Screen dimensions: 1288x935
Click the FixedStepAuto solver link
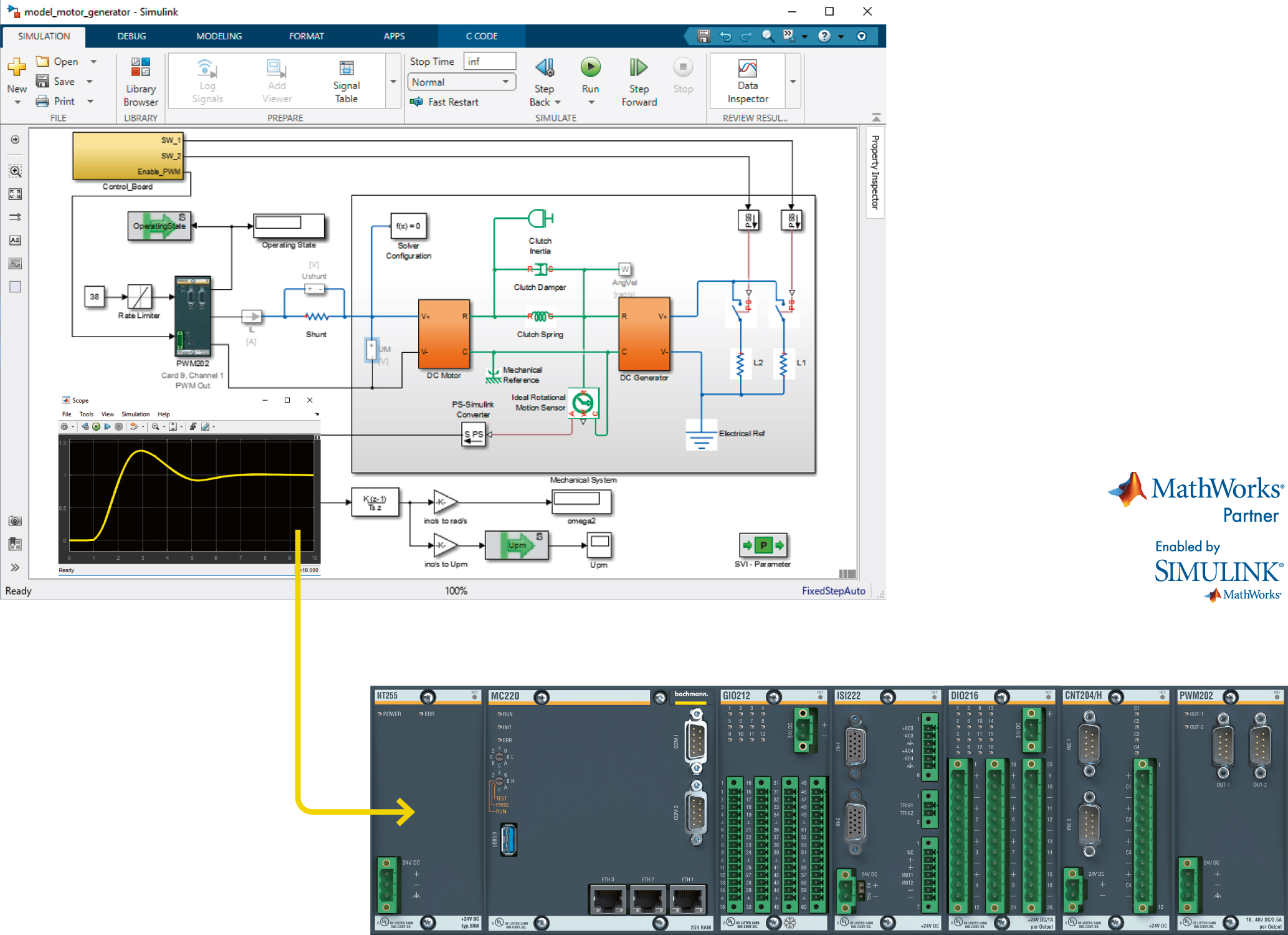pyautogui.click(x=833, y=590)
